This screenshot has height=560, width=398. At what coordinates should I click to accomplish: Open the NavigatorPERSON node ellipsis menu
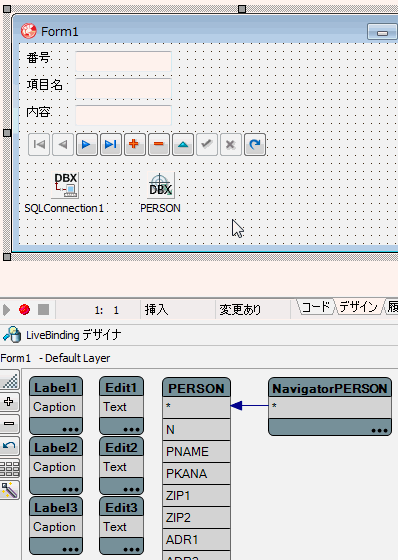(x=379, y=430)
